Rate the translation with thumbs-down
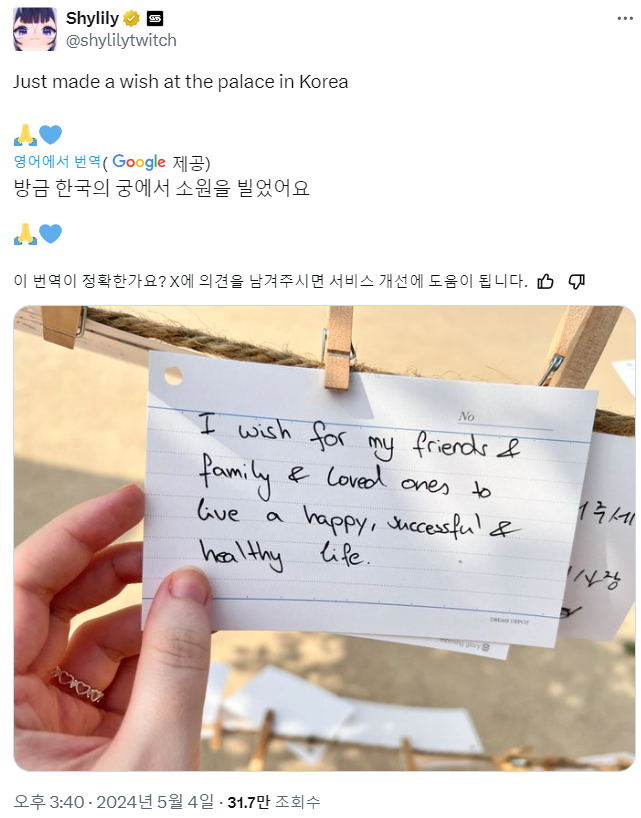 (576, 281)
